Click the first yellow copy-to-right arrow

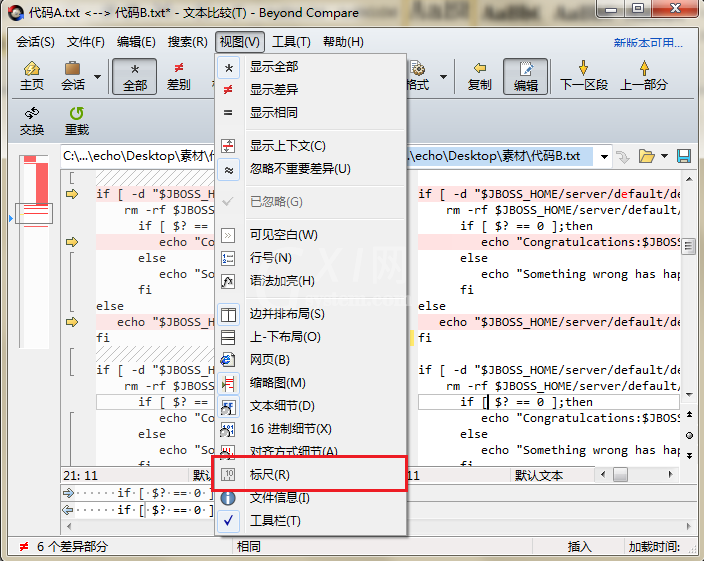click(x=72, y=194)
